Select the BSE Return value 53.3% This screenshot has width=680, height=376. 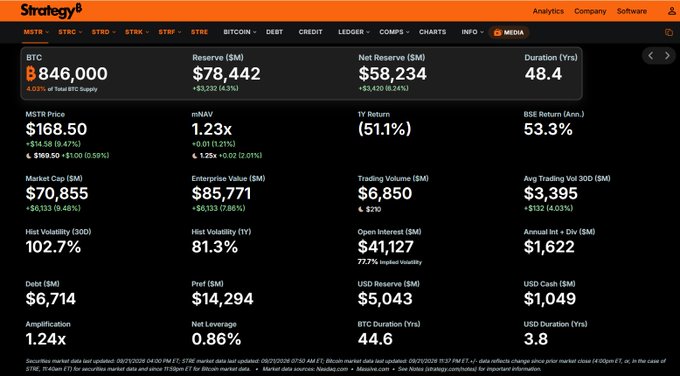click(548, 129)
